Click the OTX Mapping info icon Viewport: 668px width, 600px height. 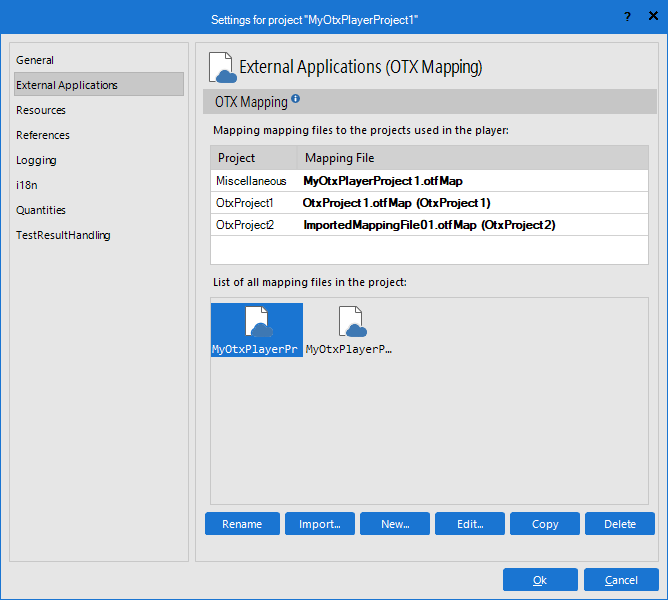(x=296, y=99)
